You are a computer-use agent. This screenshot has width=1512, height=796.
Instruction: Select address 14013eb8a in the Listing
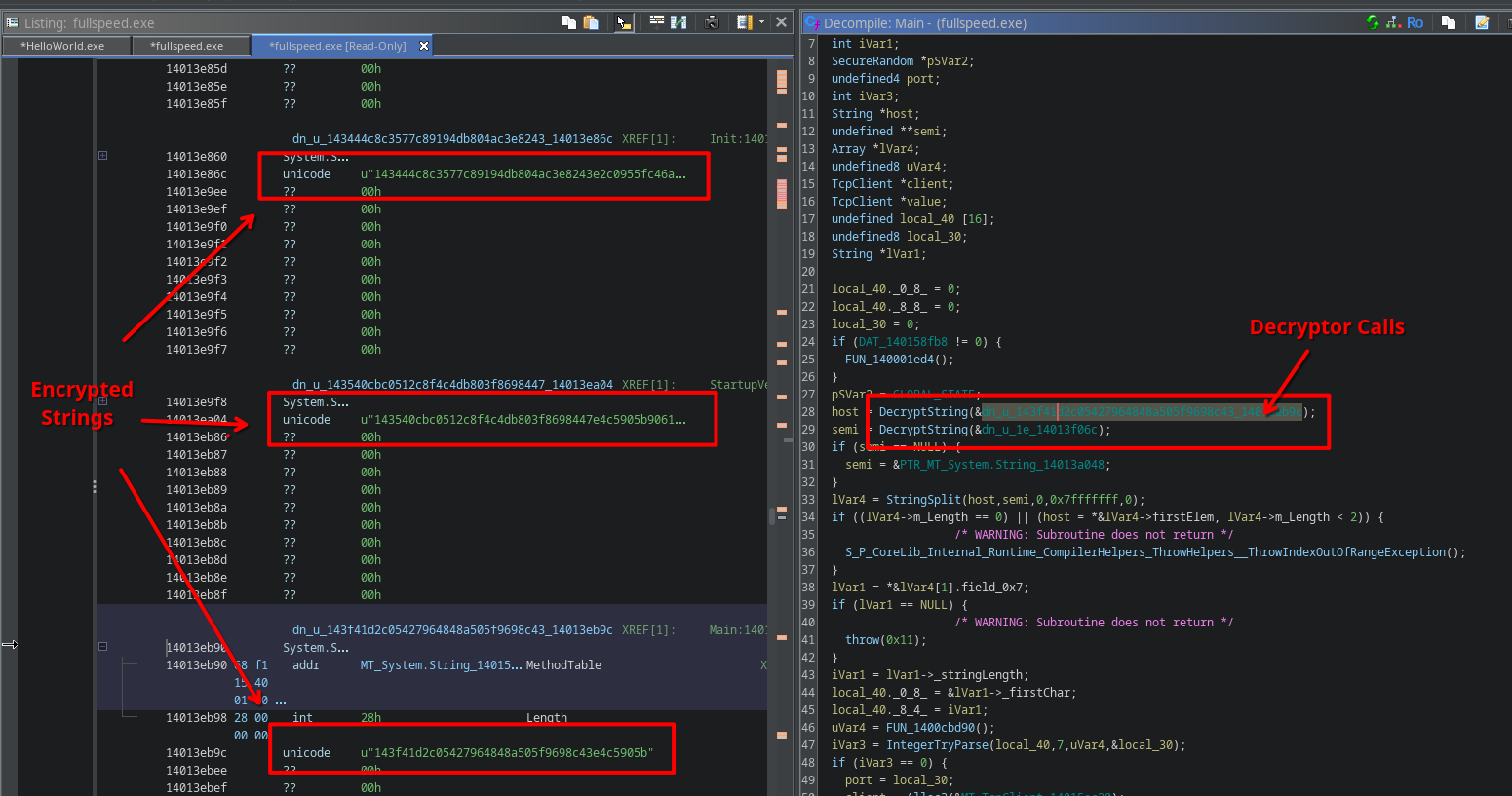[x=196, y=508]
